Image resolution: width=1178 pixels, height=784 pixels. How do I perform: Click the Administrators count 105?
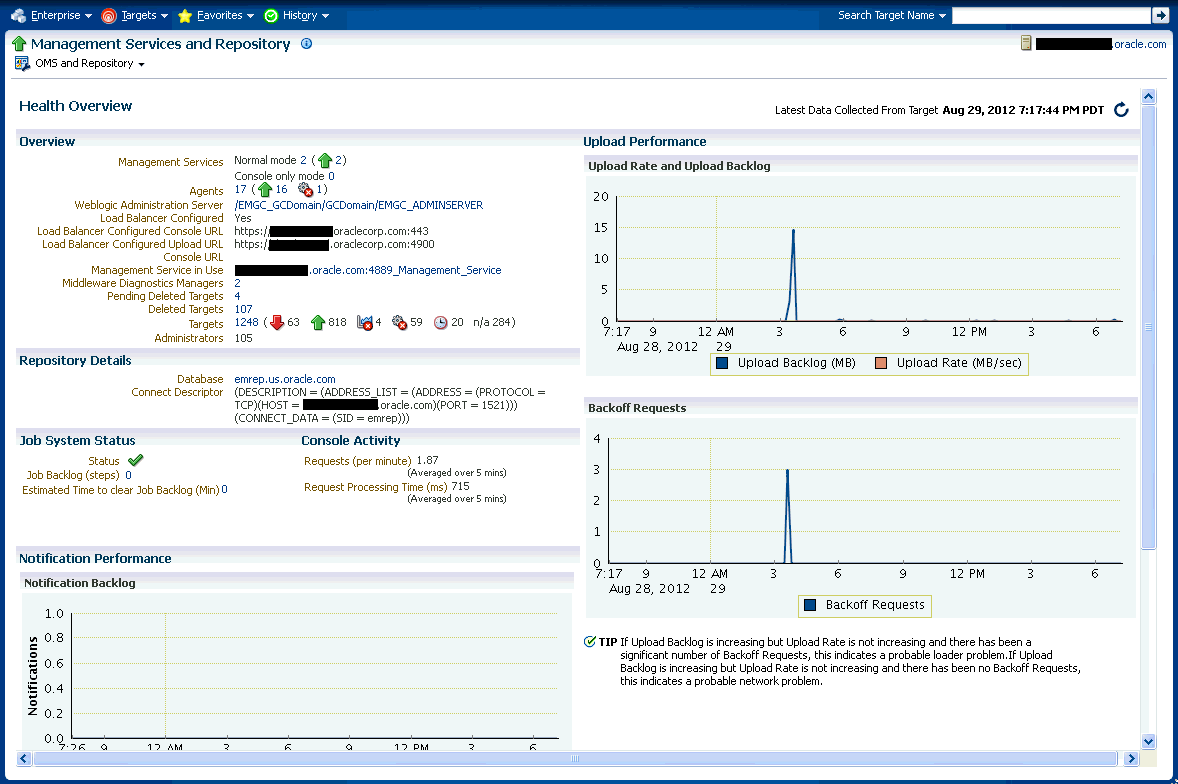243,338
